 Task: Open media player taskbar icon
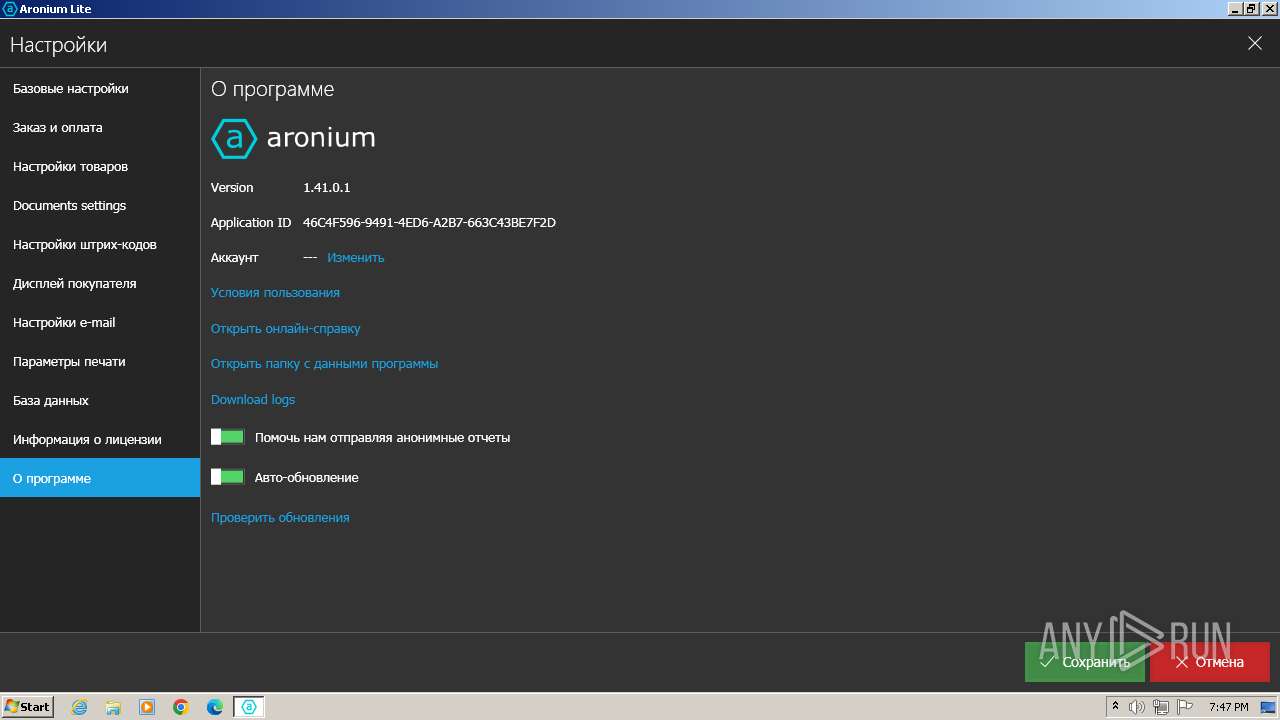coord(147,707)
